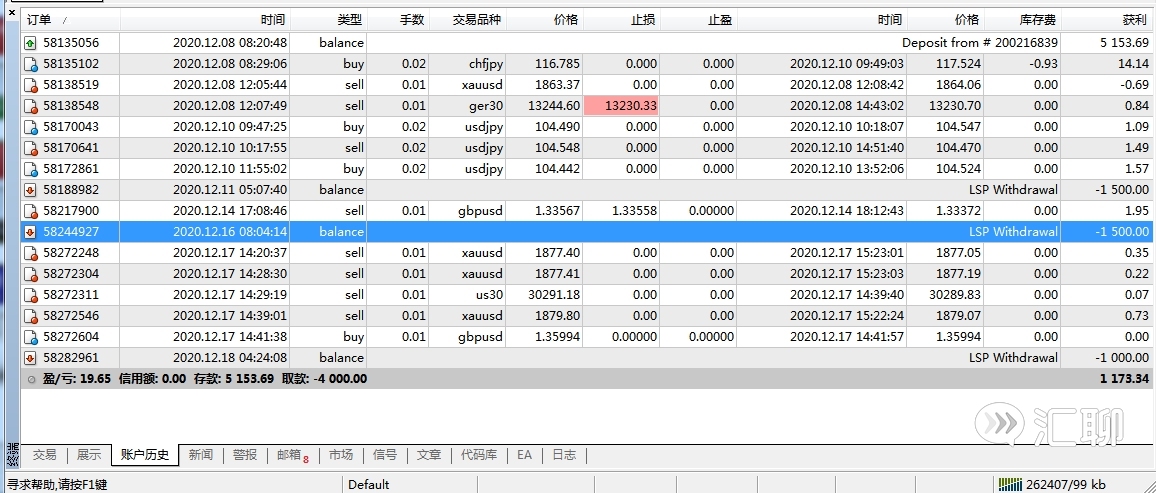The image size is (1156, 493).
Task: Open the 警报 tab
Action: point(245,455)
